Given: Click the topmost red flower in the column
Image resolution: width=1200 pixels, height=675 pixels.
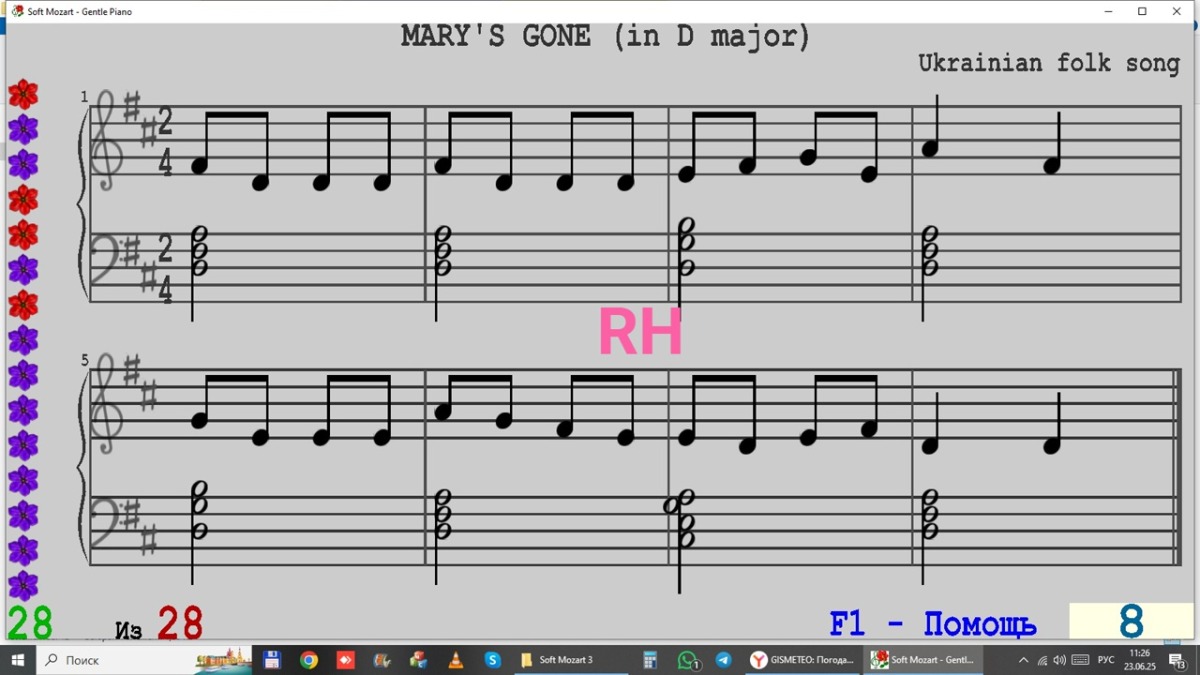Looking at the screenshot, I should click(23, 95).
